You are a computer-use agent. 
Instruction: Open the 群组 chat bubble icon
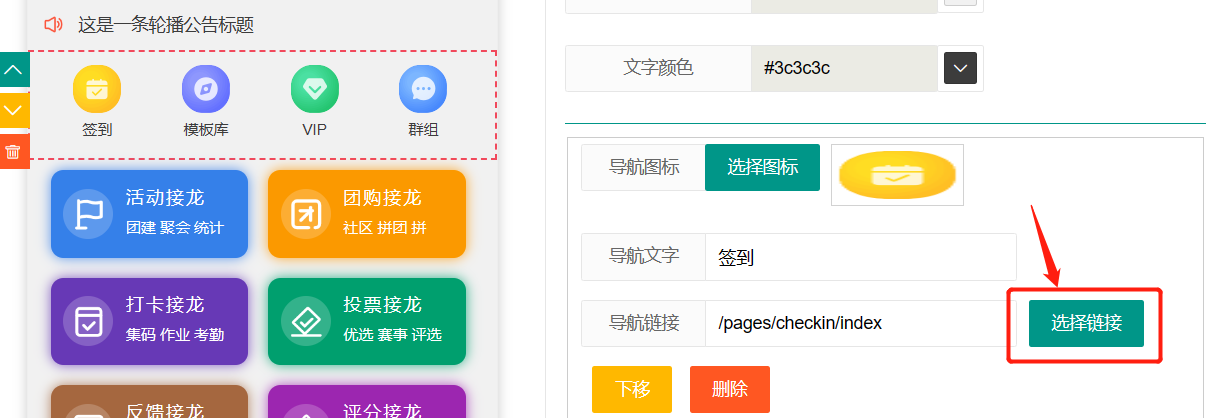coord(423,89)
